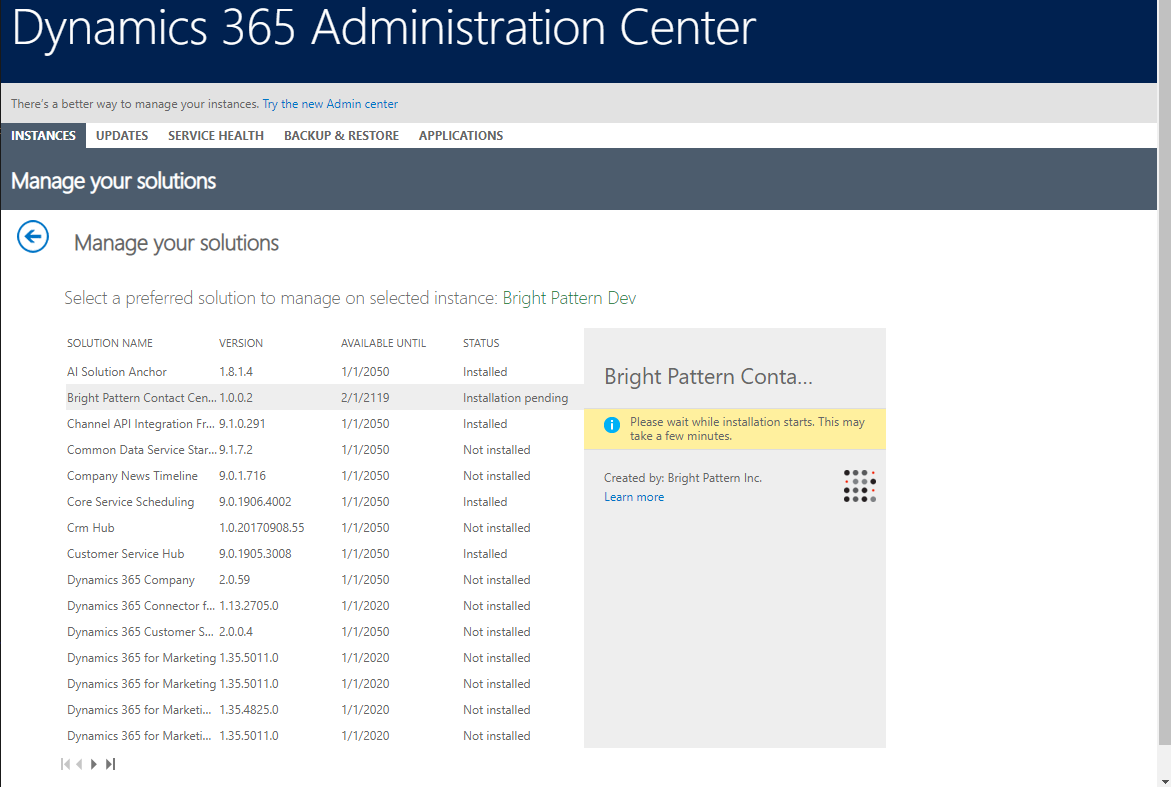Go to Backup & Restore tab
1171x787 pixels.
click(341, 135)
